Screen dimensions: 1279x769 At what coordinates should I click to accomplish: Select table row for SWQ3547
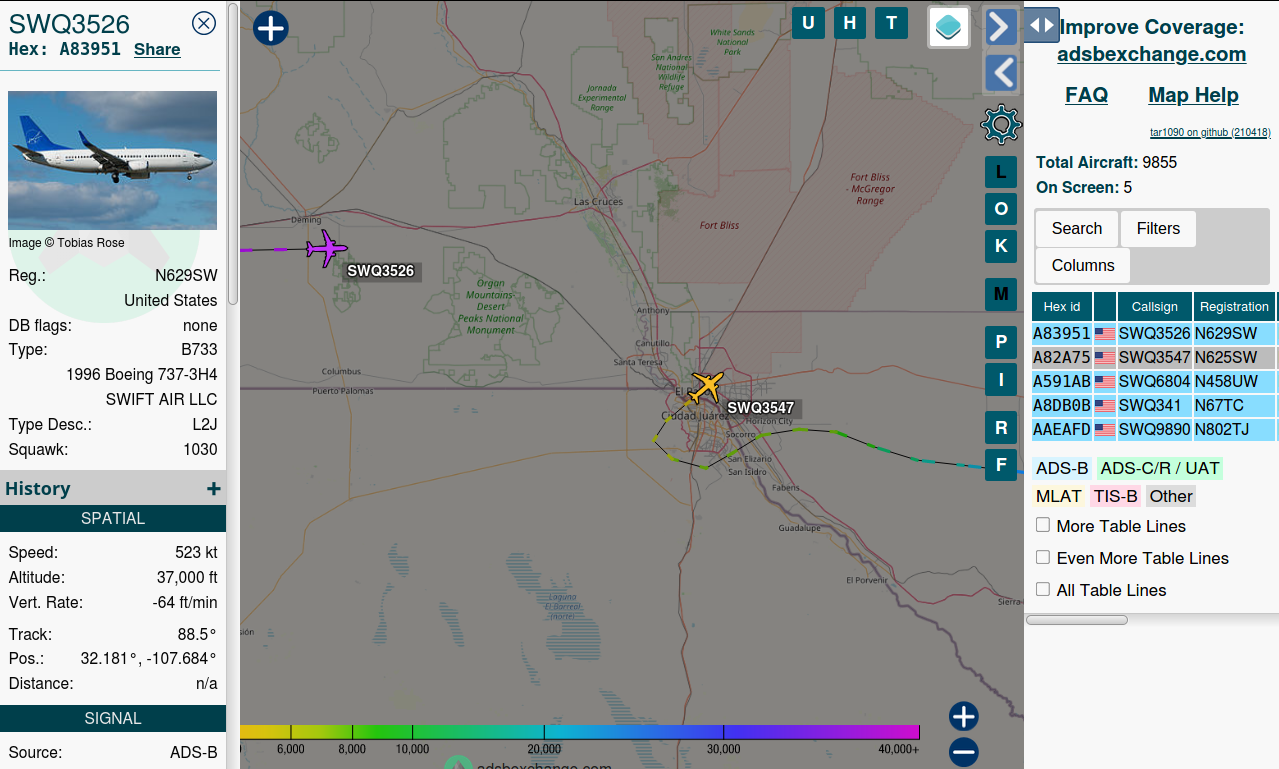(x=1155, y=358)
